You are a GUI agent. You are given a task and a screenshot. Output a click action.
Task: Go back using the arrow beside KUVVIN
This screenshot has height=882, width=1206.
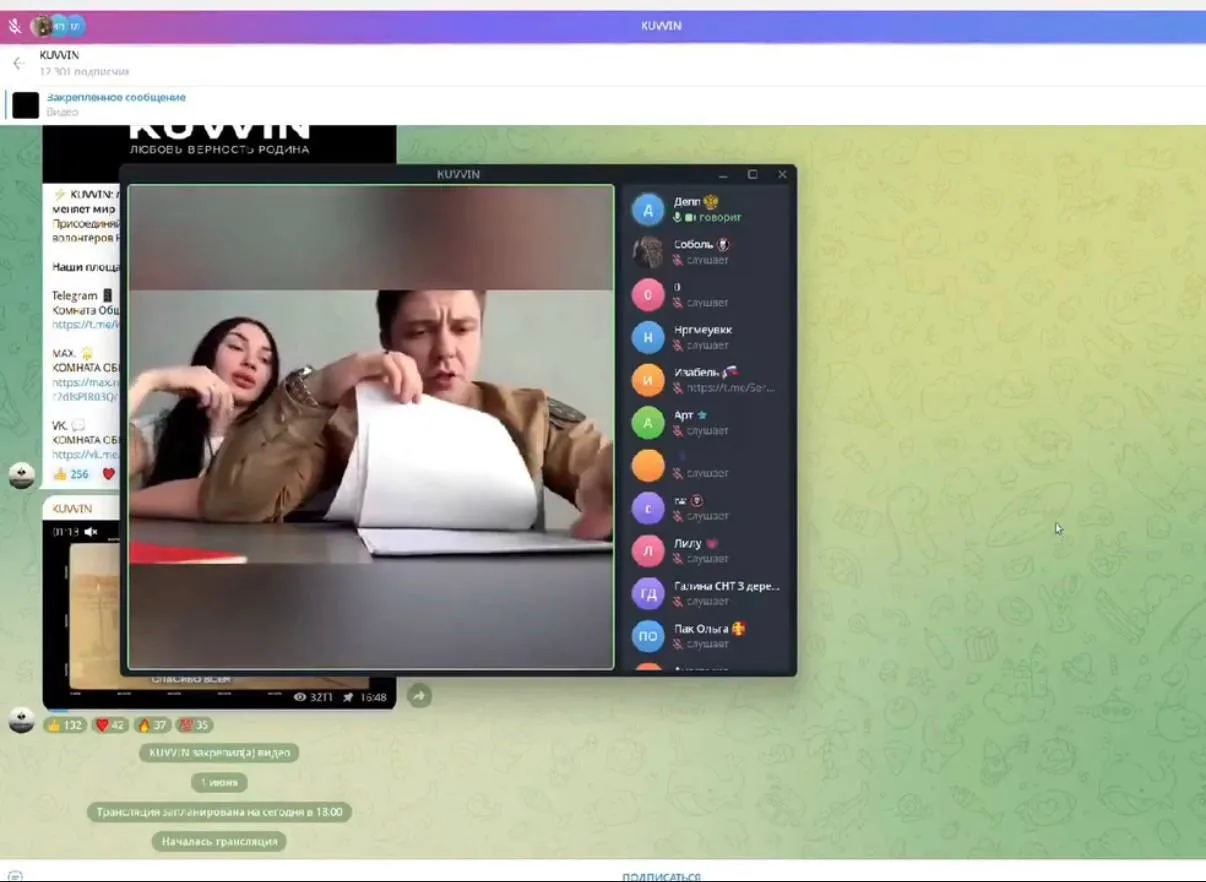point(18,63)
